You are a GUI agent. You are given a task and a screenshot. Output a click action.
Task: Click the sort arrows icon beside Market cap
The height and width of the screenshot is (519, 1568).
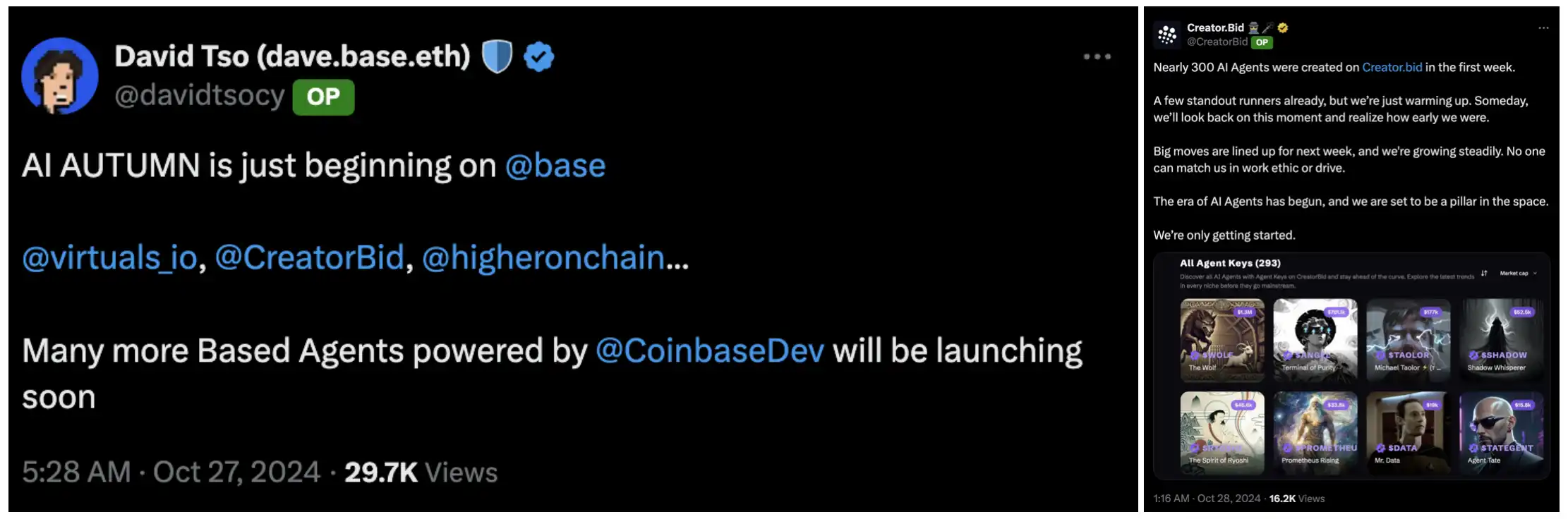pyautogui.click(x=1484, y=273)
